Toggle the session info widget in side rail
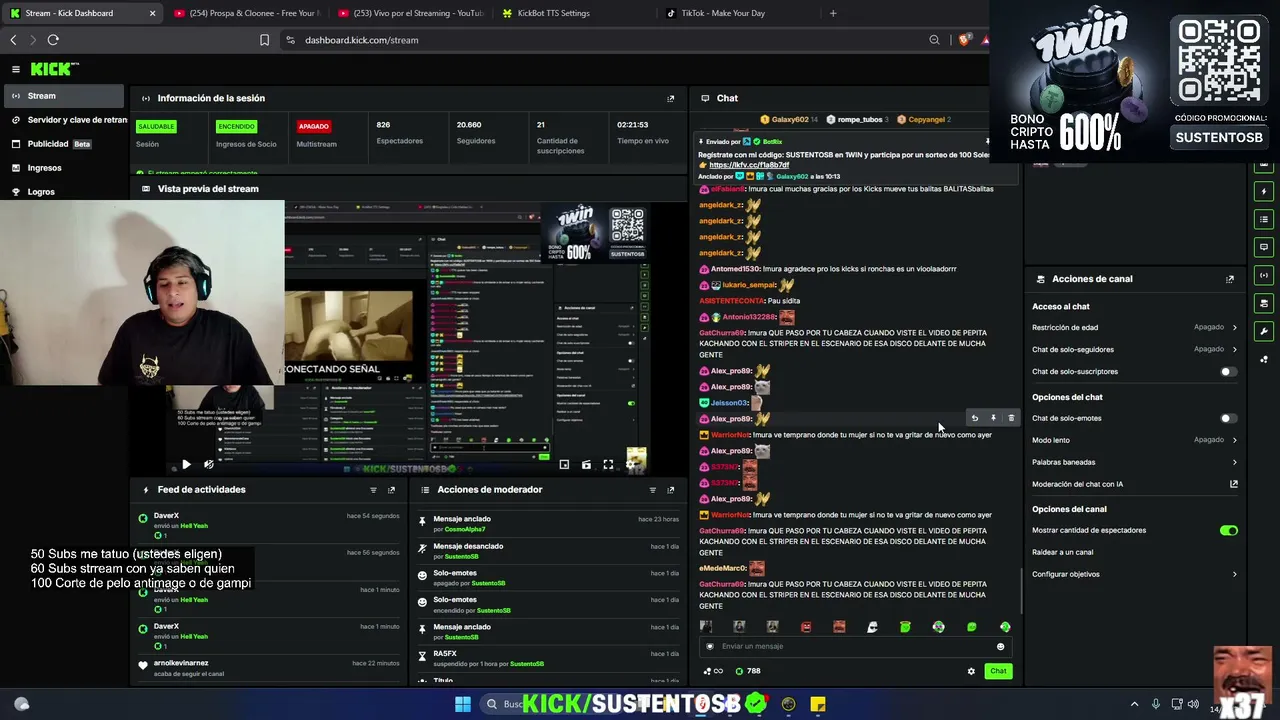1280x720 pixels. click(1264, 275)
